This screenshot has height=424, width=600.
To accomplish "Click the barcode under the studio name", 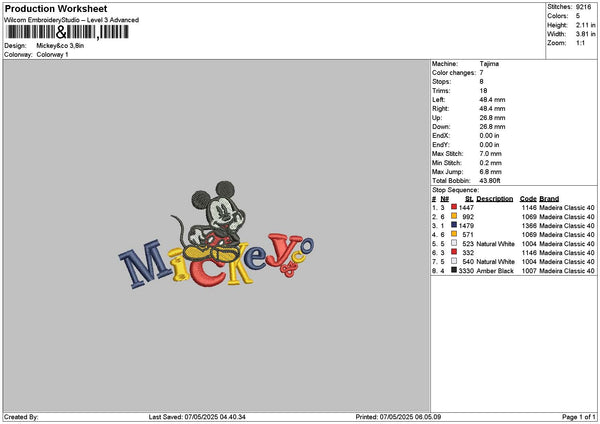I will [67, 32].
